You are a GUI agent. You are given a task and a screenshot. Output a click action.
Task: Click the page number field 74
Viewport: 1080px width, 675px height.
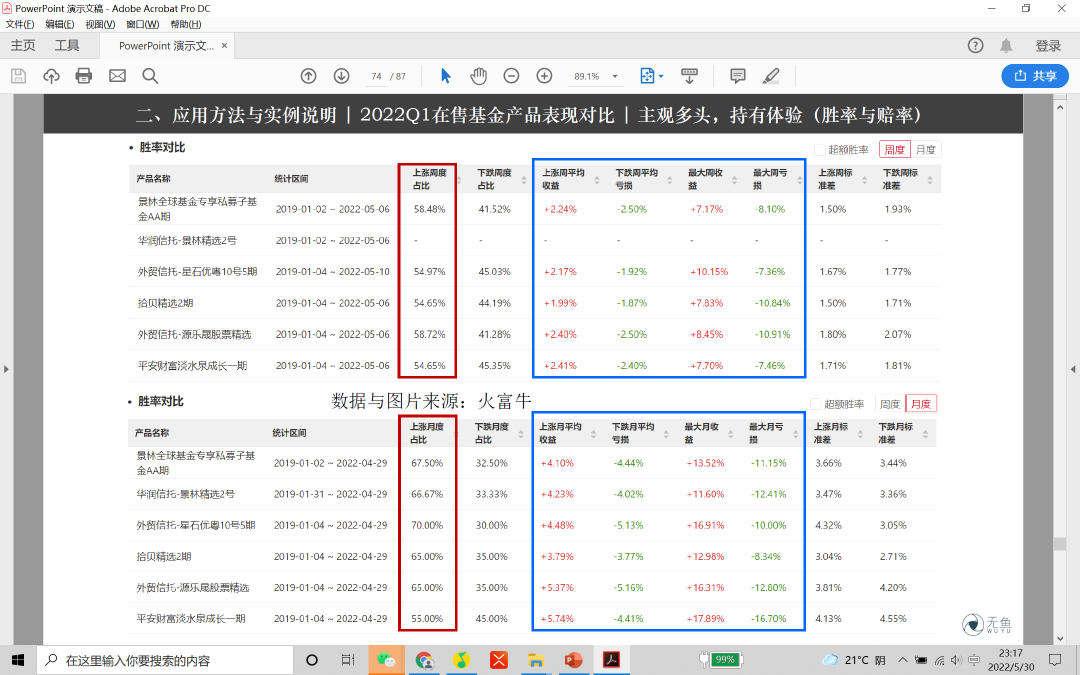click(376, 76)
